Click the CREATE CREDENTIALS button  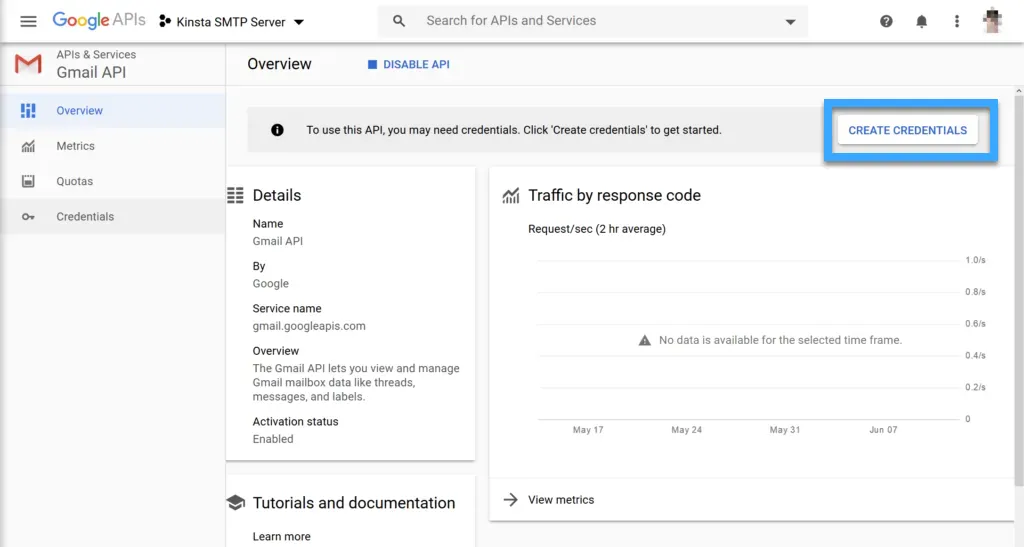(x=908, y=130)
